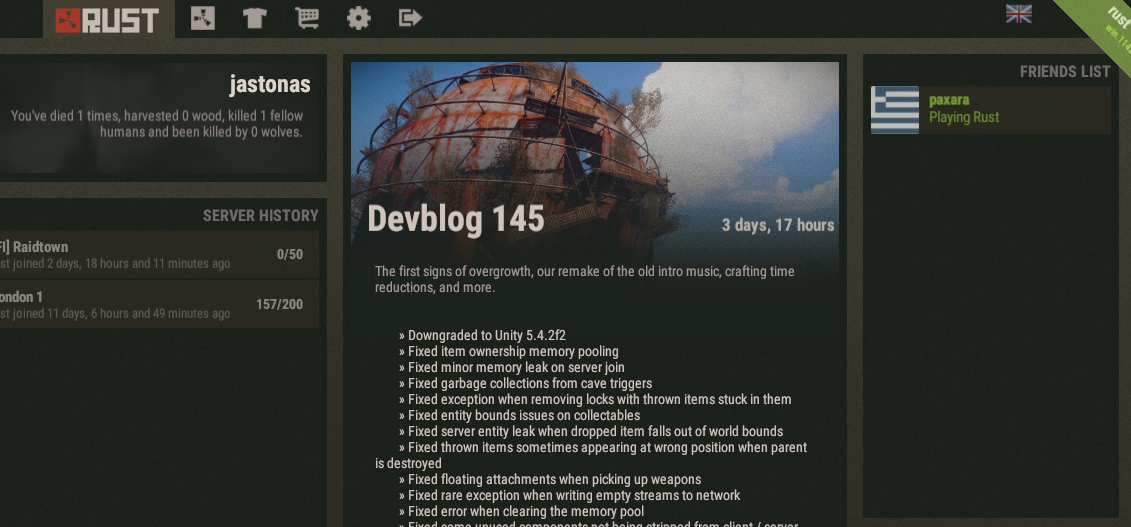The width and height of the screenshot is (1131, 527).
Task: Click 'Downgraded to Unity 5.4.2f2' line
Action: pyautogui.click(x=482, y=335)
